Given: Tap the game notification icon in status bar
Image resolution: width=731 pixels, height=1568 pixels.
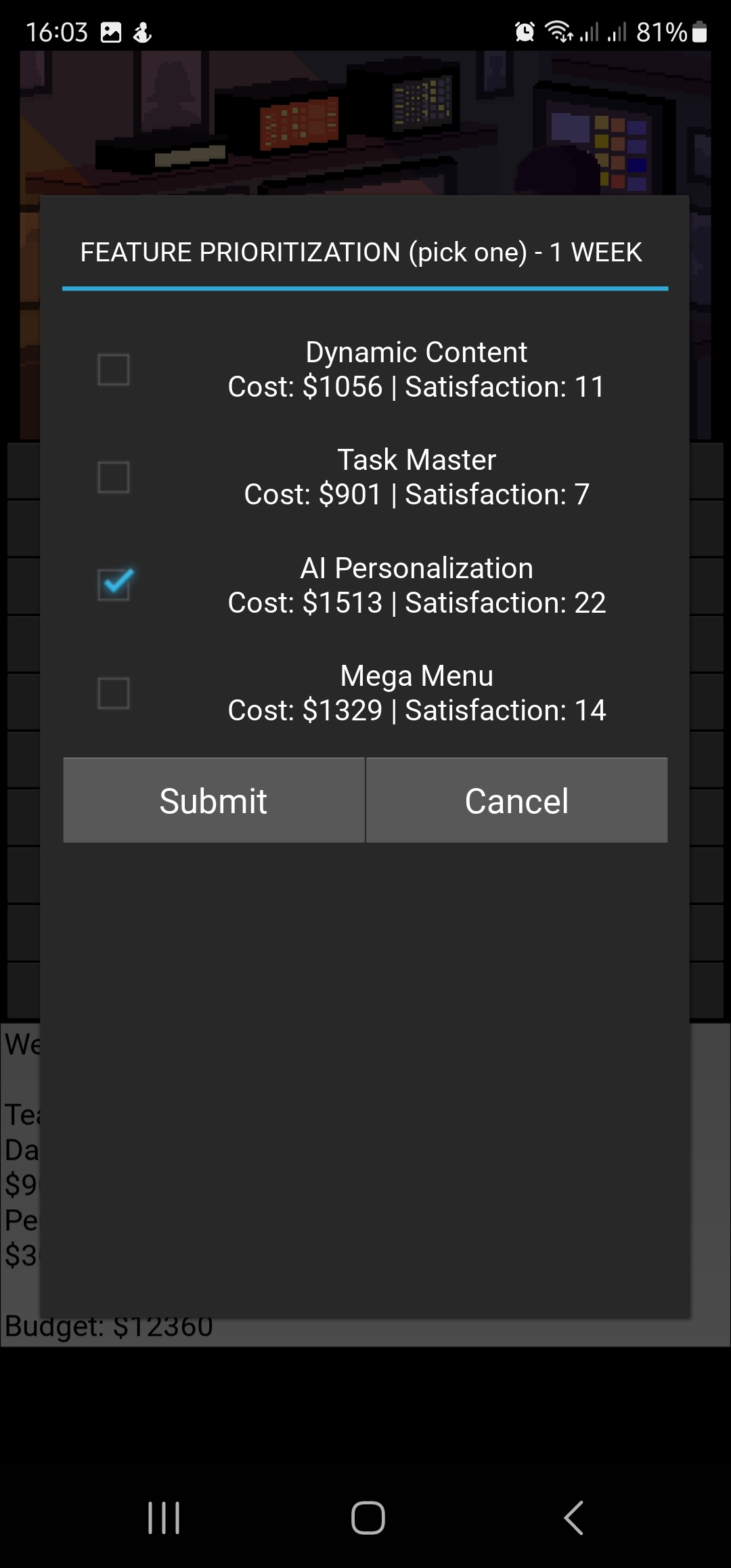Looking at the screenshot, I should pyautogui.click(x=142, y=32).
